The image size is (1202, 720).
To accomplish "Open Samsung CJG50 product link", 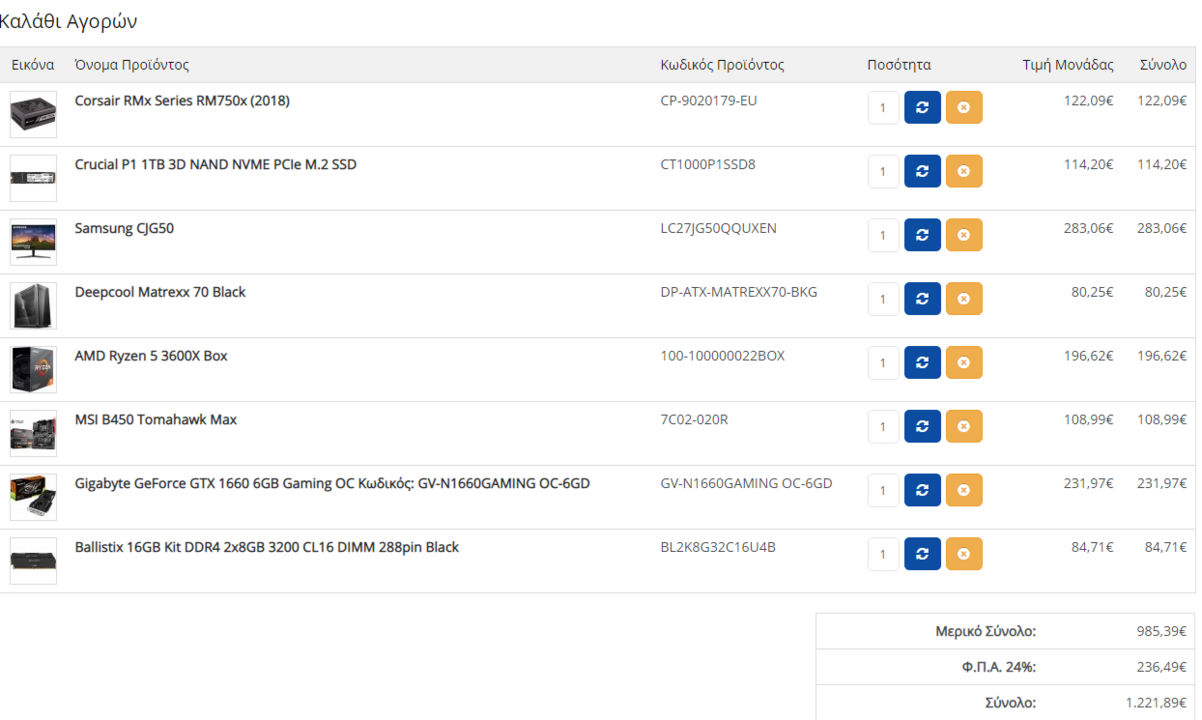I will [124, 228].
